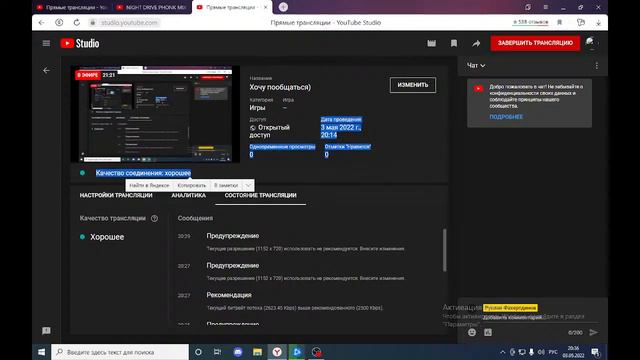This screenshot has width=640, height=360.
Task: Click the YouTube Studio logo
Action: point(80,43)
